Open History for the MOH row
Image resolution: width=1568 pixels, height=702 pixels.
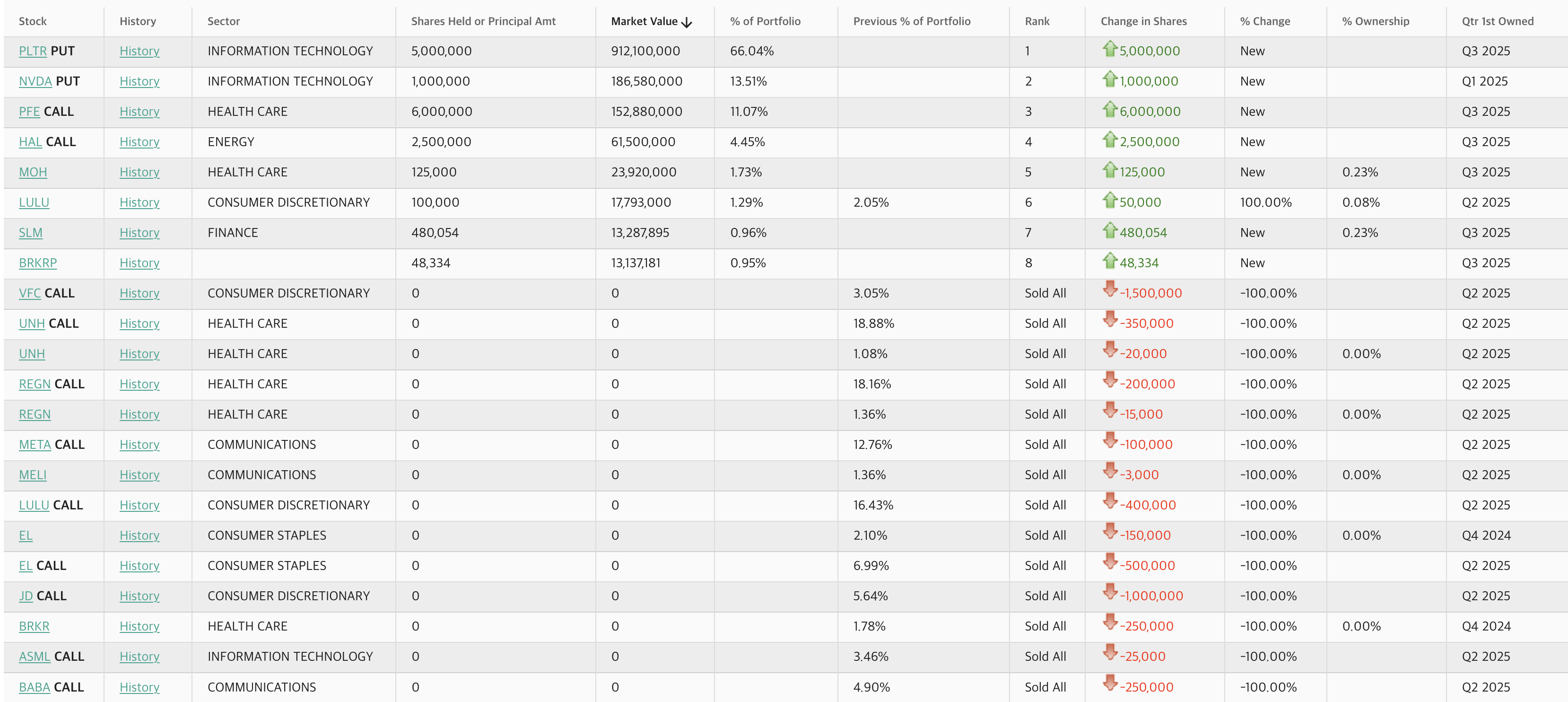click(x=139, y=172)
